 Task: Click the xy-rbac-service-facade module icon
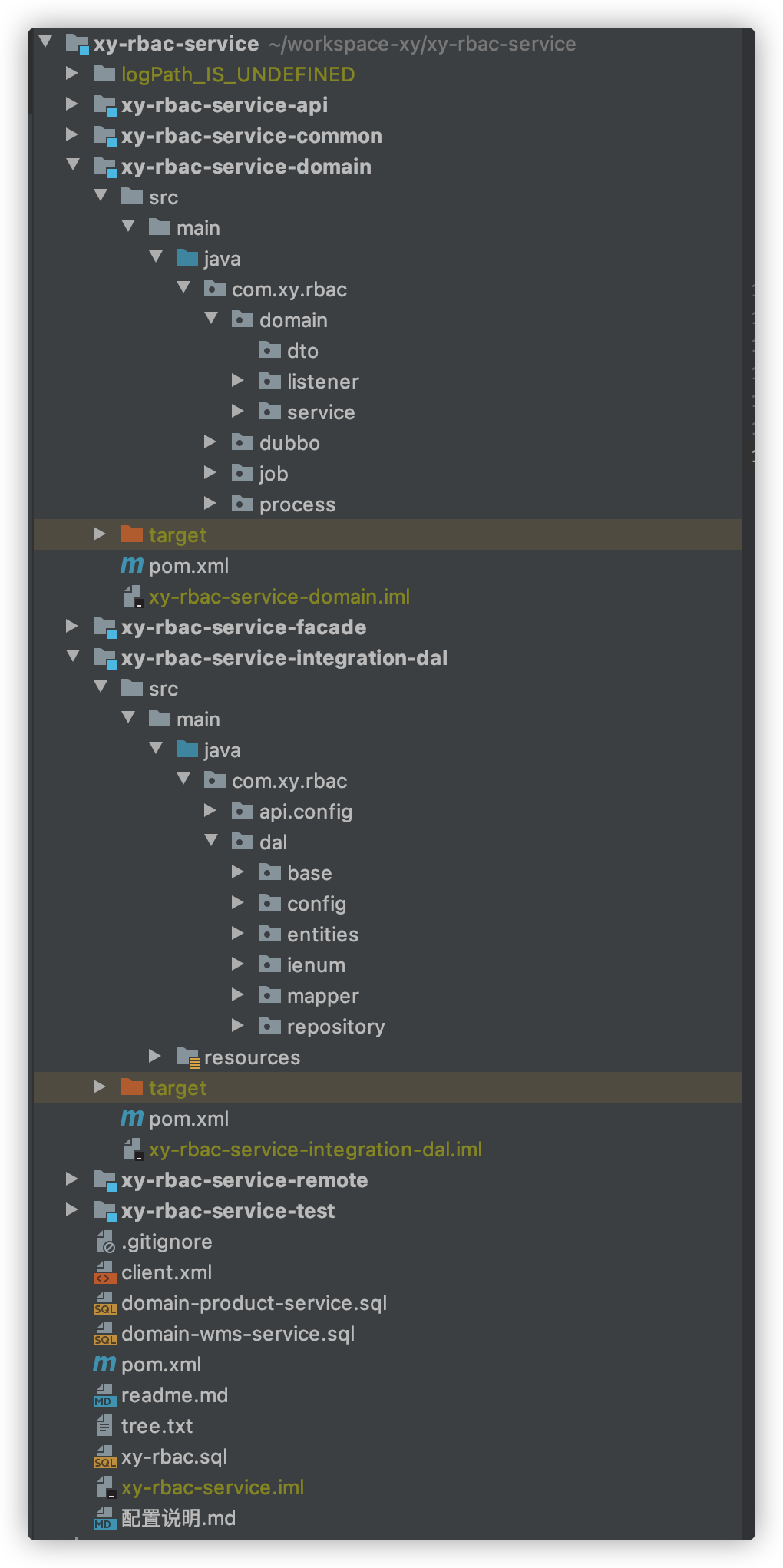[105, 627]
